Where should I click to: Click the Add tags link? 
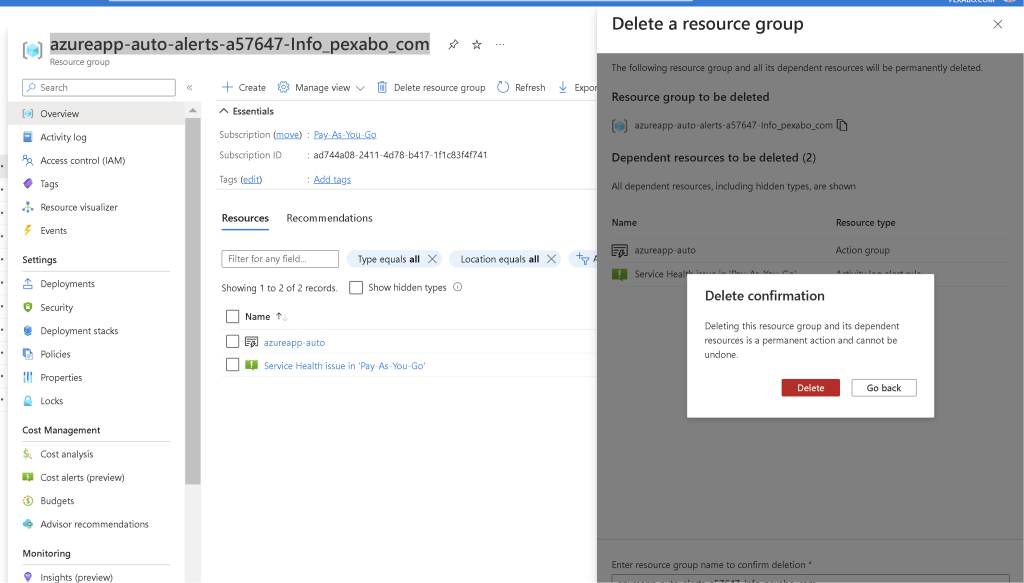(332, 180)
